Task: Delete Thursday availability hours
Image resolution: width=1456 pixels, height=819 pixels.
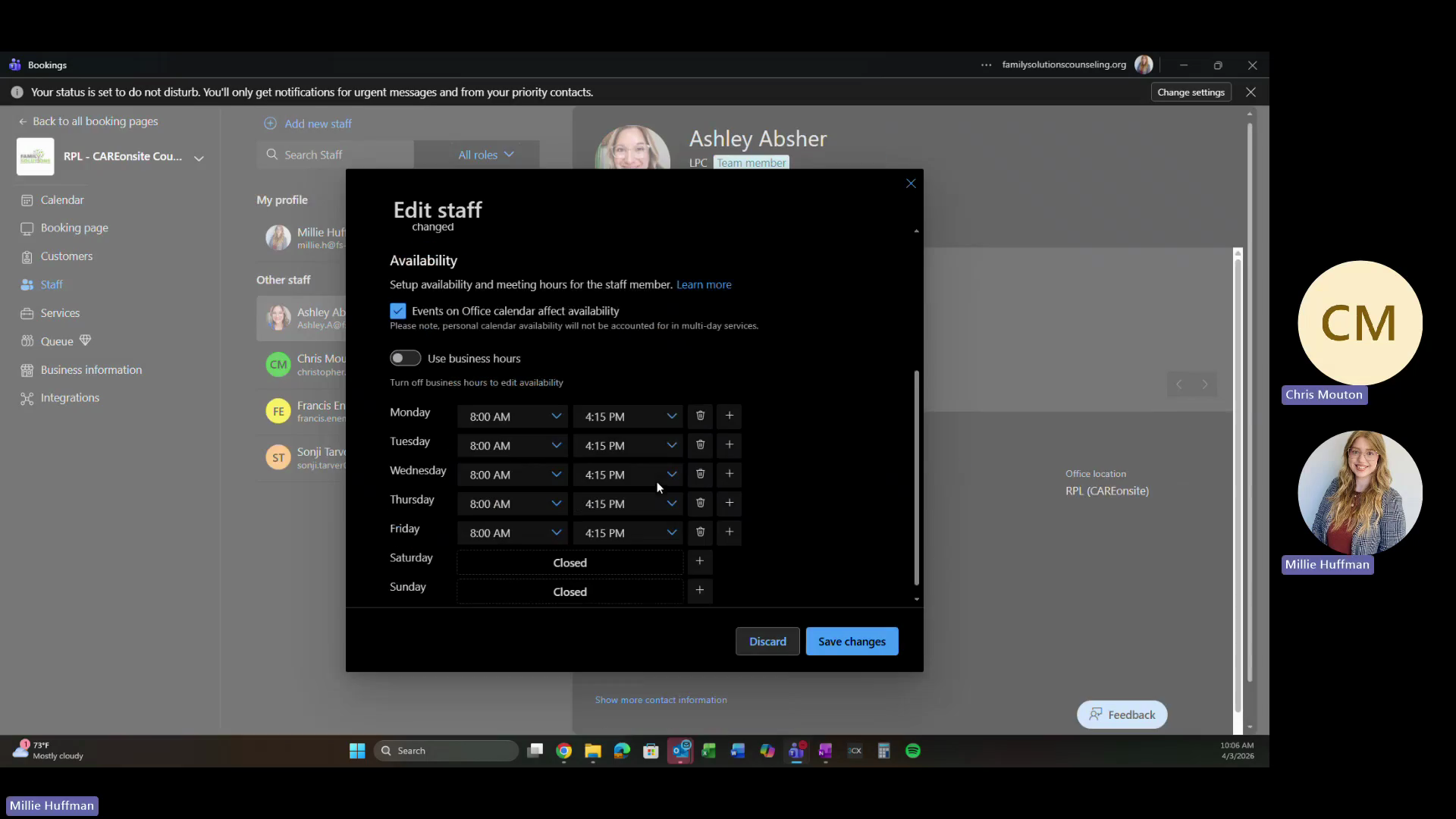Action: coord(700,503)
